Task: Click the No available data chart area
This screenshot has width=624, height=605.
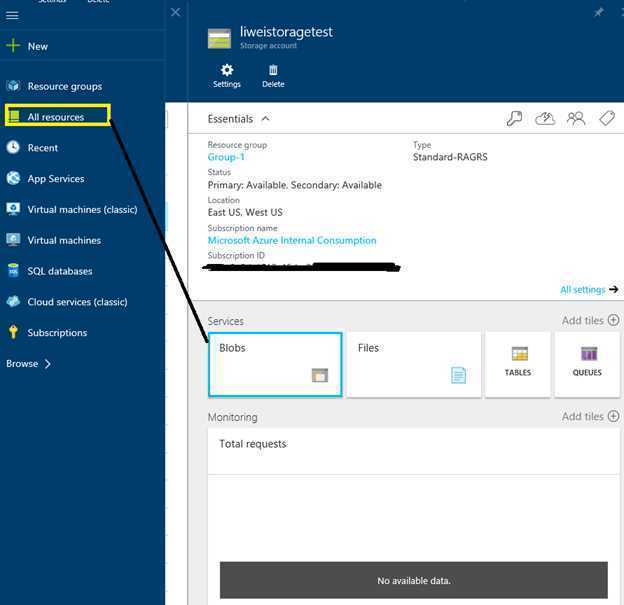Action: 413,580
